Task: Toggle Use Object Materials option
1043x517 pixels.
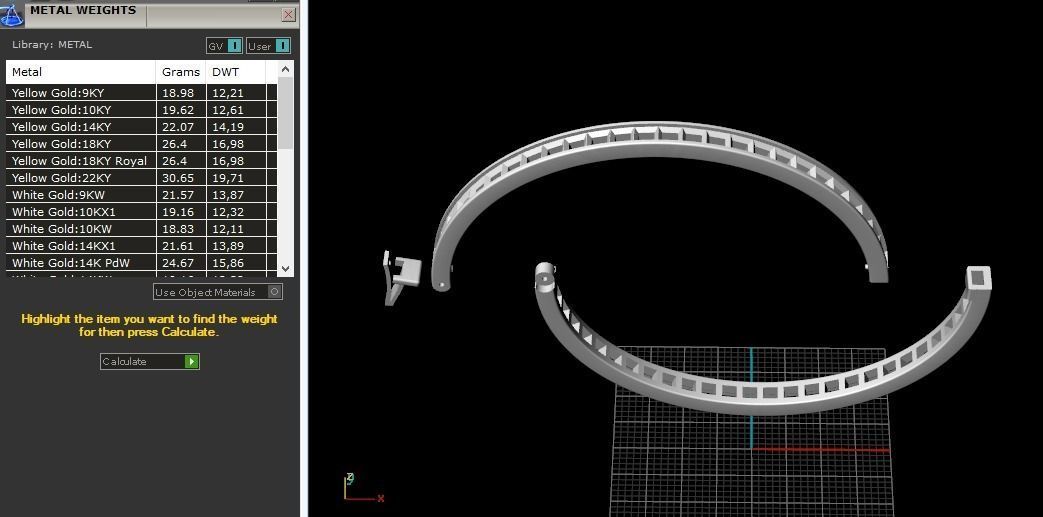Action: coord(275,291)
